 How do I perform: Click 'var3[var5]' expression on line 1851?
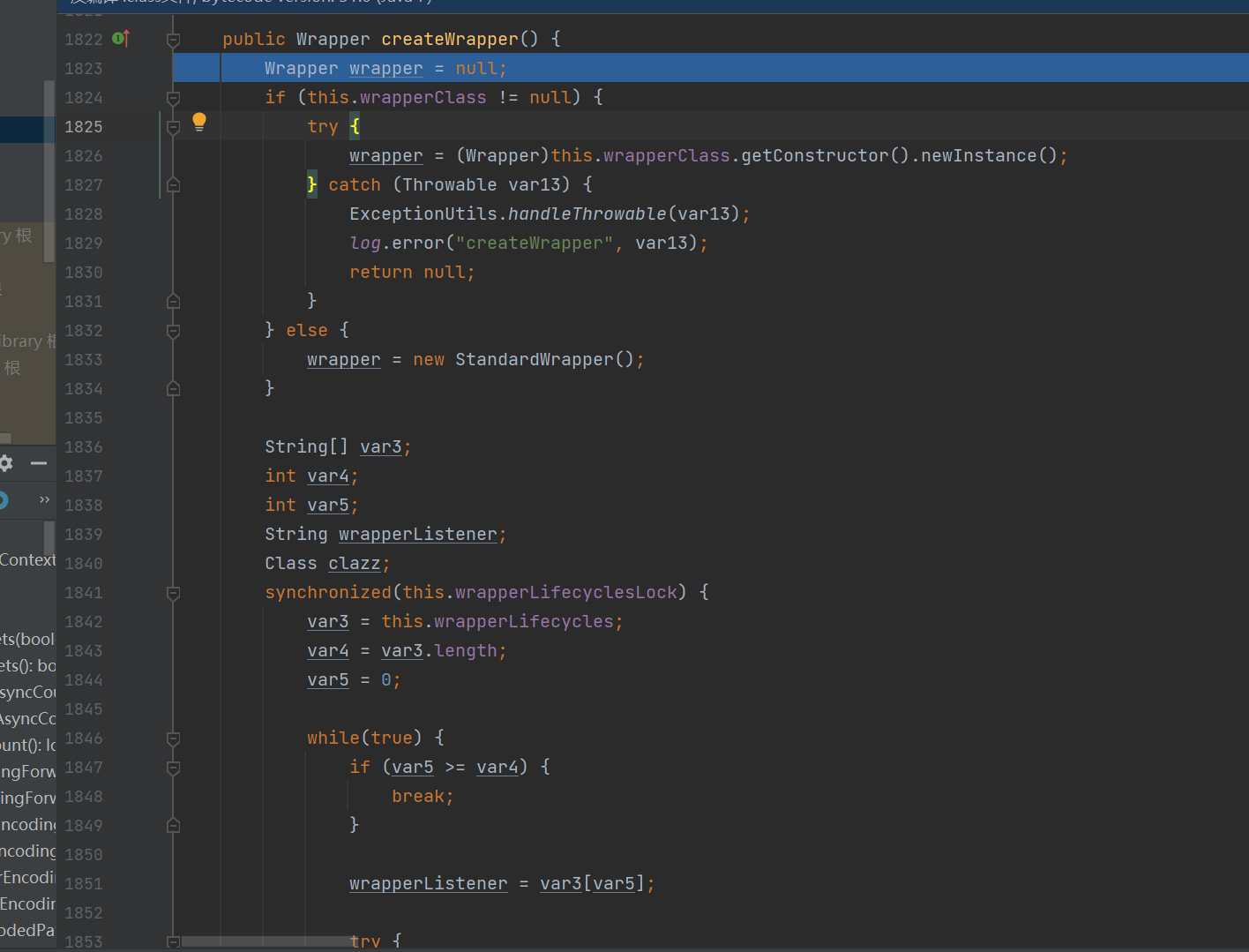[x=593, y=883]
